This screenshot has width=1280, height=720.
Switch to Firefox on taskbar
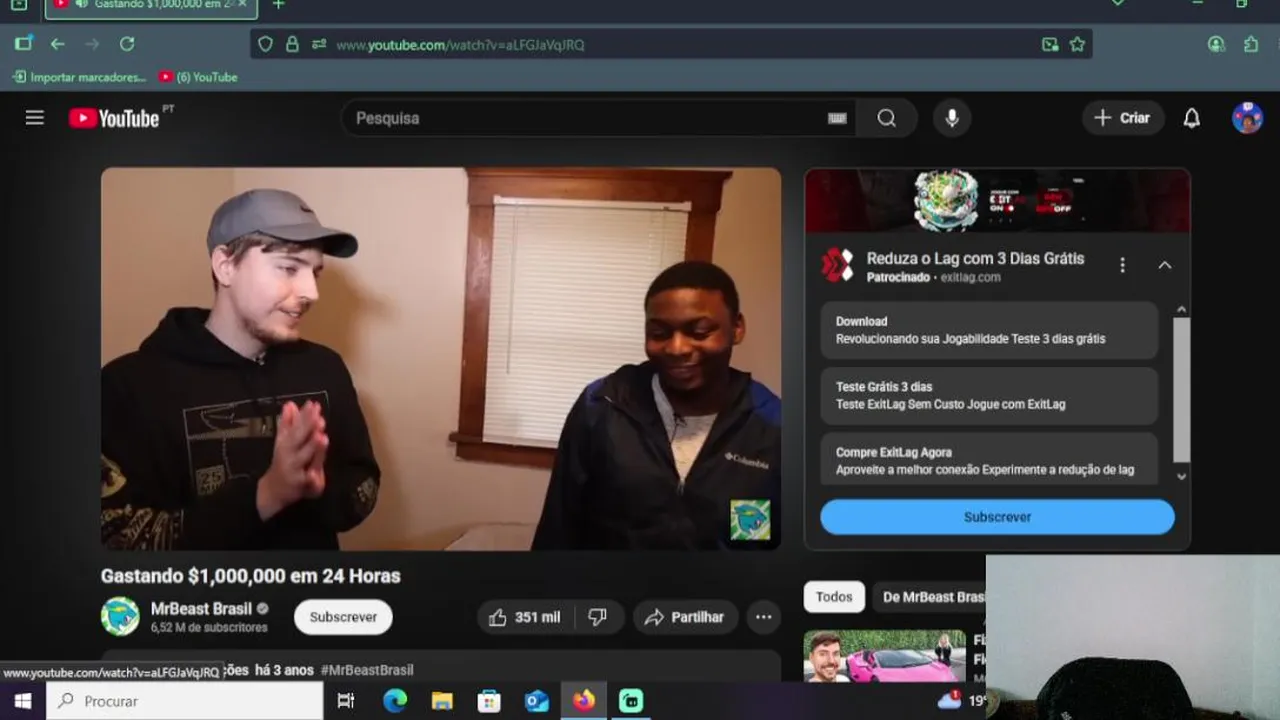[584, 701]
